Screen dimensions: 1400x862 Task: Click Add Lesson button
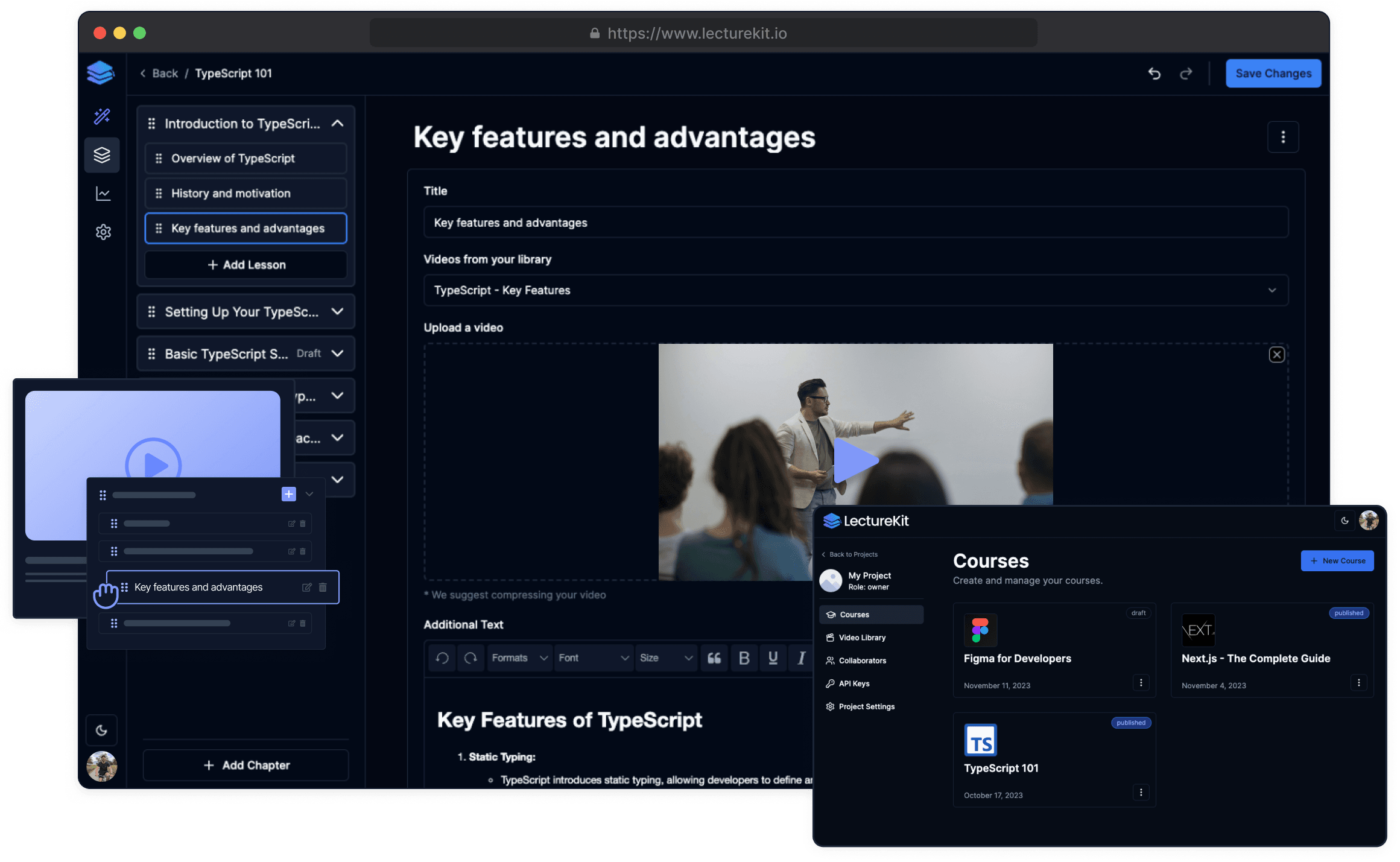pyautogui.click(x=246, y=265)
